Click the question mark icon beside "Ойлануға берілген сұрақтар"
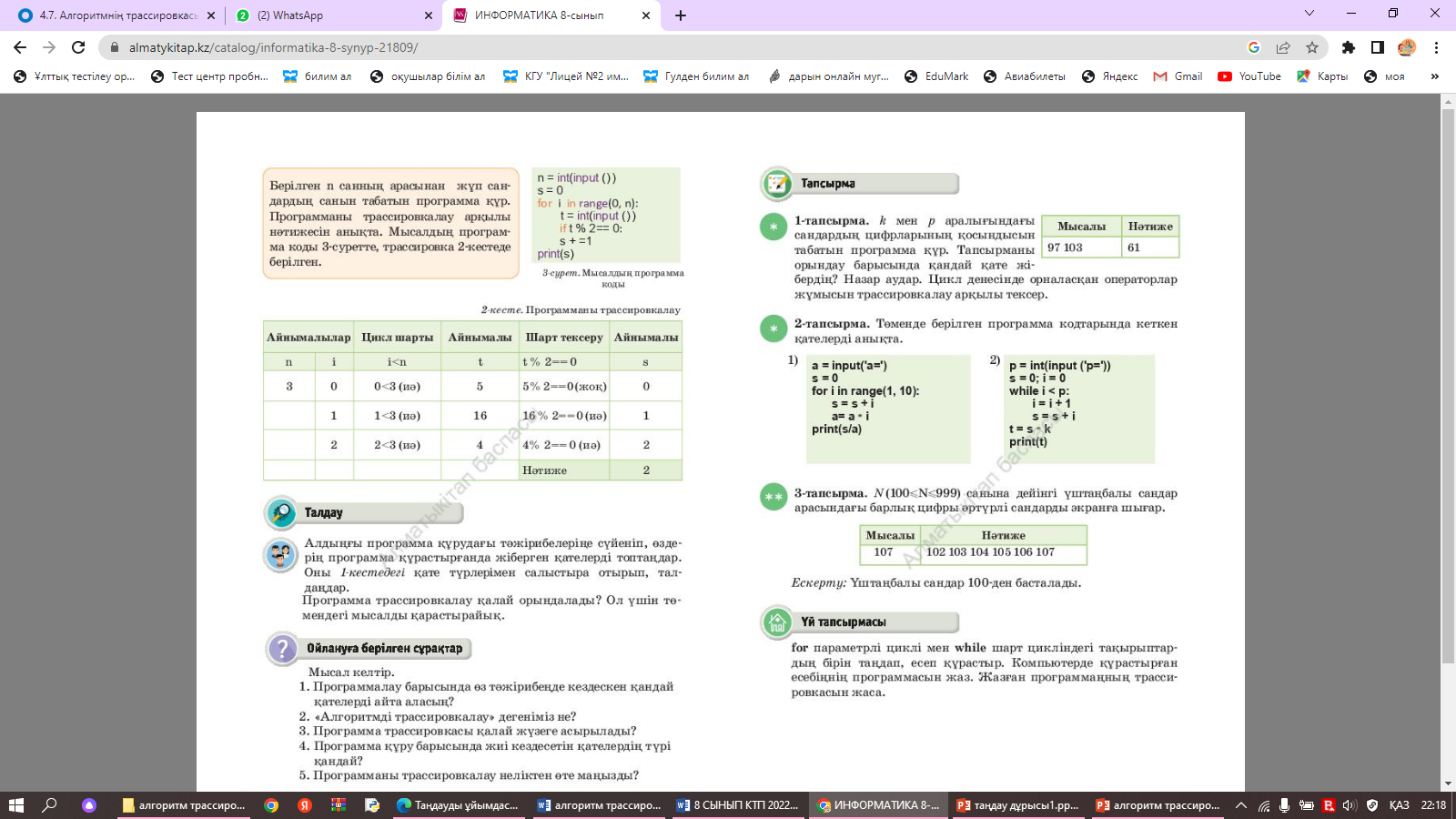Viewport: 1456px width, 819px height. pyautogui.click(x=282, y=649)
